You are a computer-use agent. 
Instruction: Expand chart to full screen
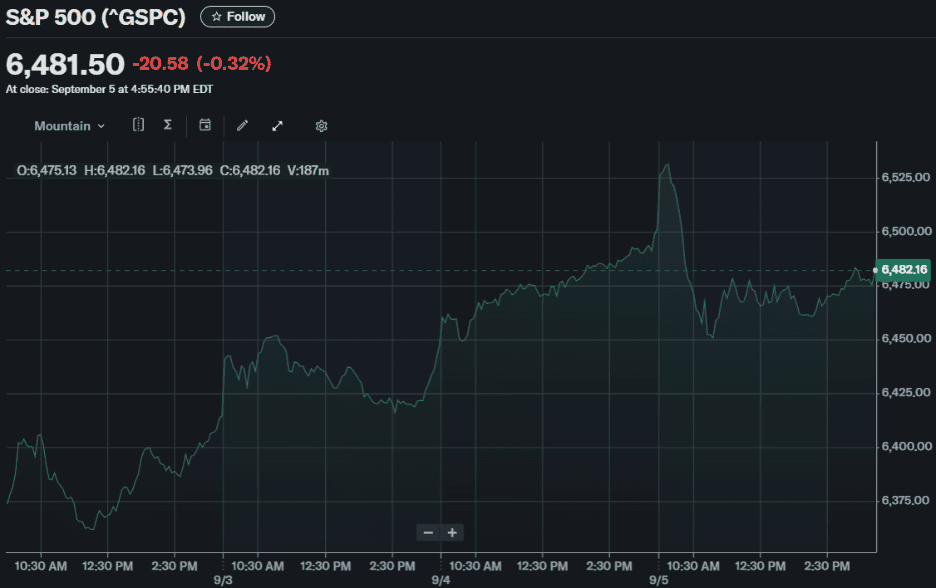pos(278,126)
